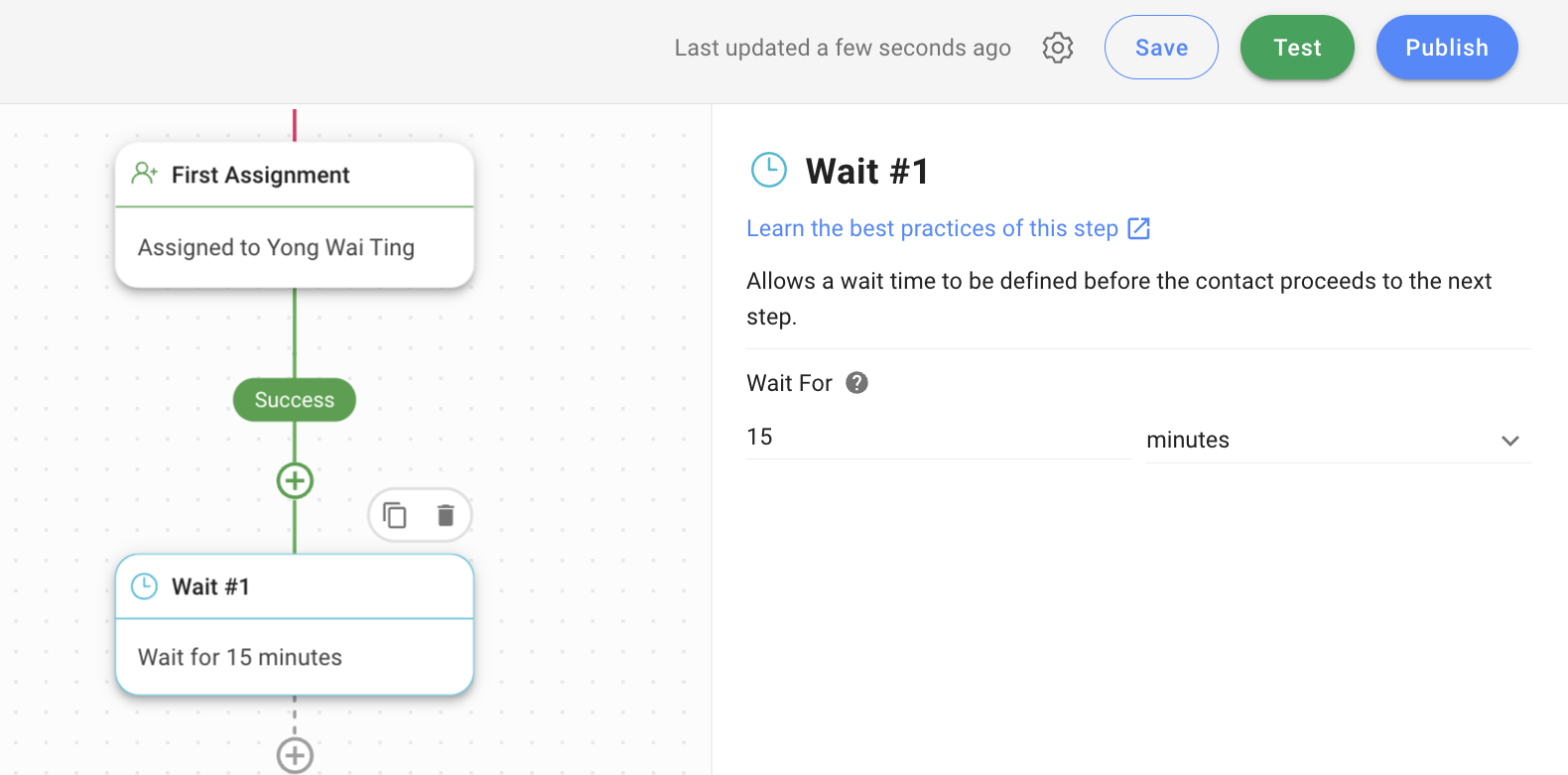The height and width of the screenshot is (775, 1568).
Task: Open workflow settings gear icon
Action: click(1058, 48)
